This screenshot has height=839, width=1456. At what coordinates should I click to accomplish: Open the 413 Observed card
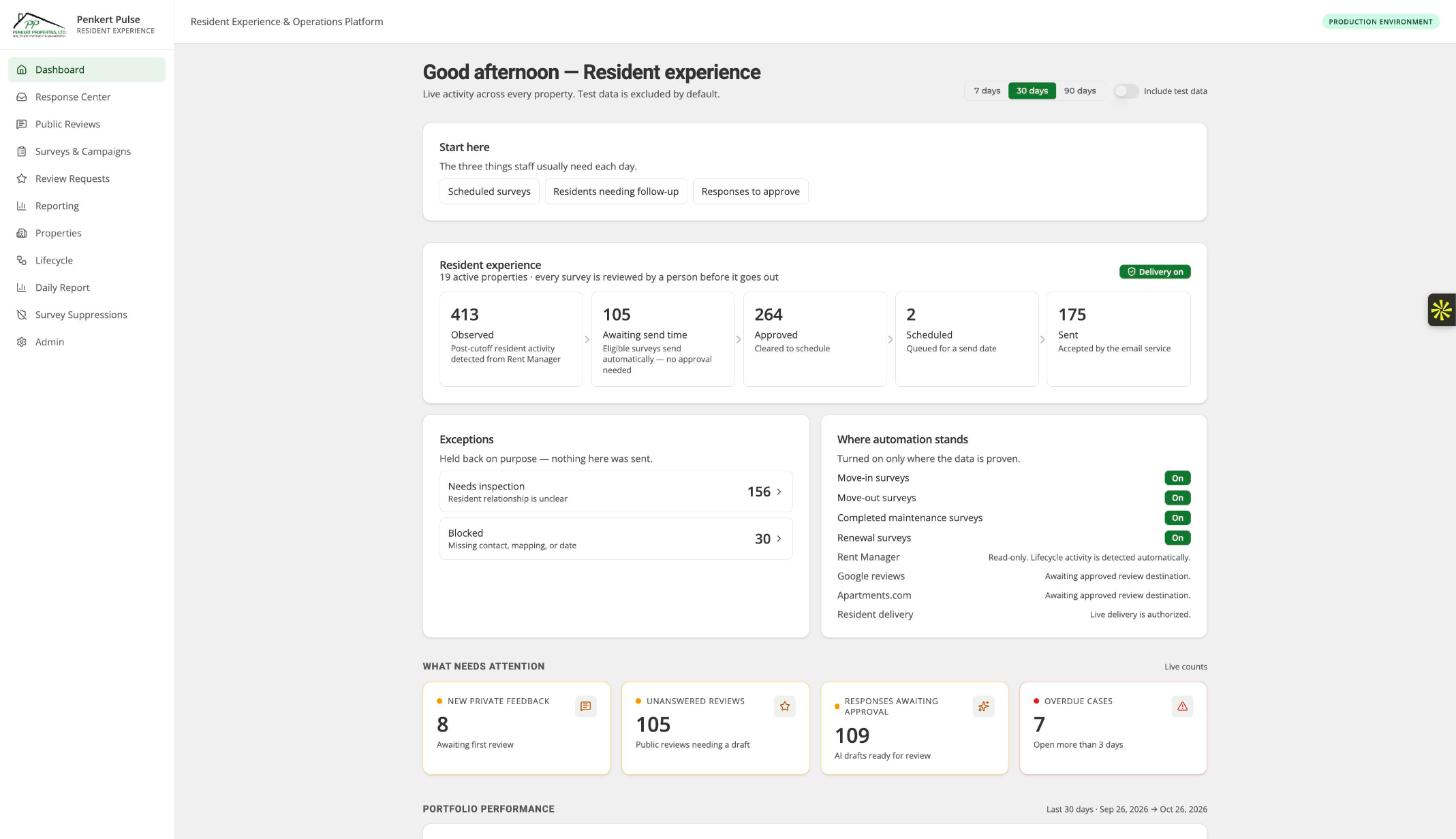click(x=511, y=339)
